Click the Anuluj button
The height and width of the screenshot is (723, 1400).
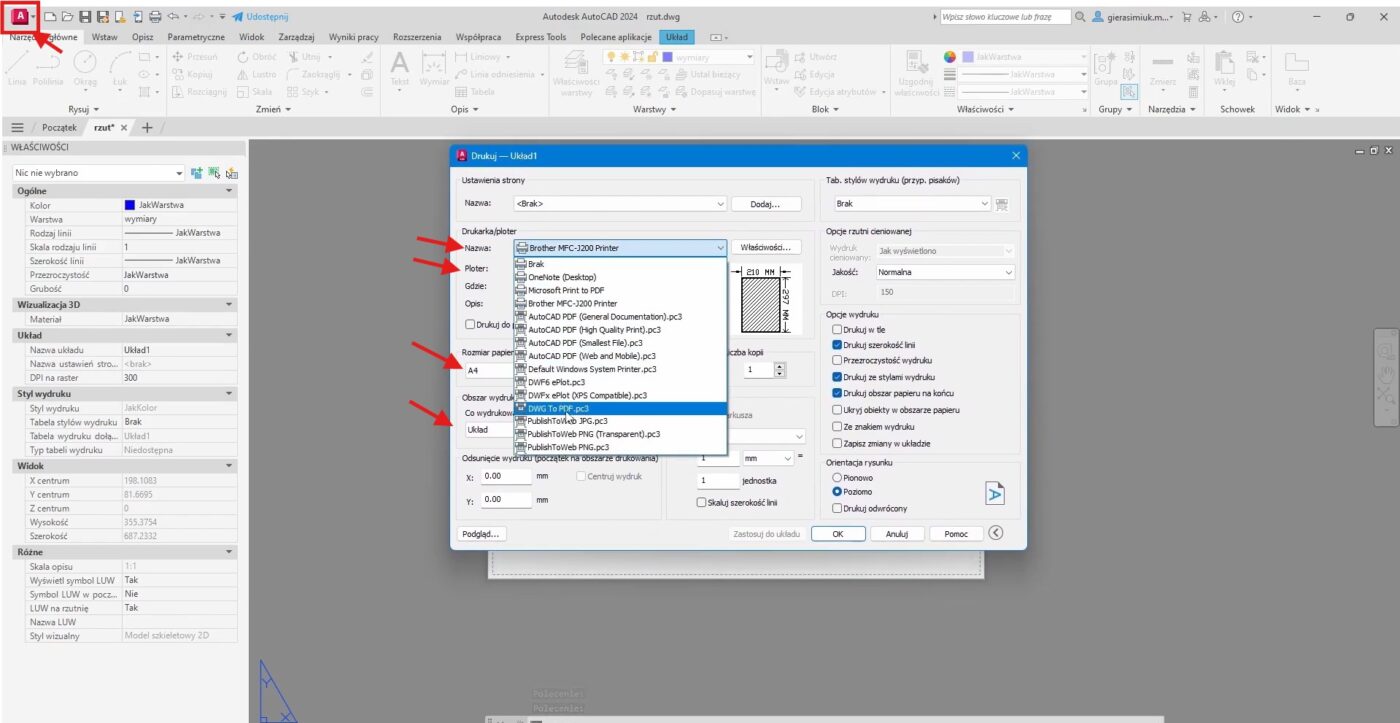point(897,534)
